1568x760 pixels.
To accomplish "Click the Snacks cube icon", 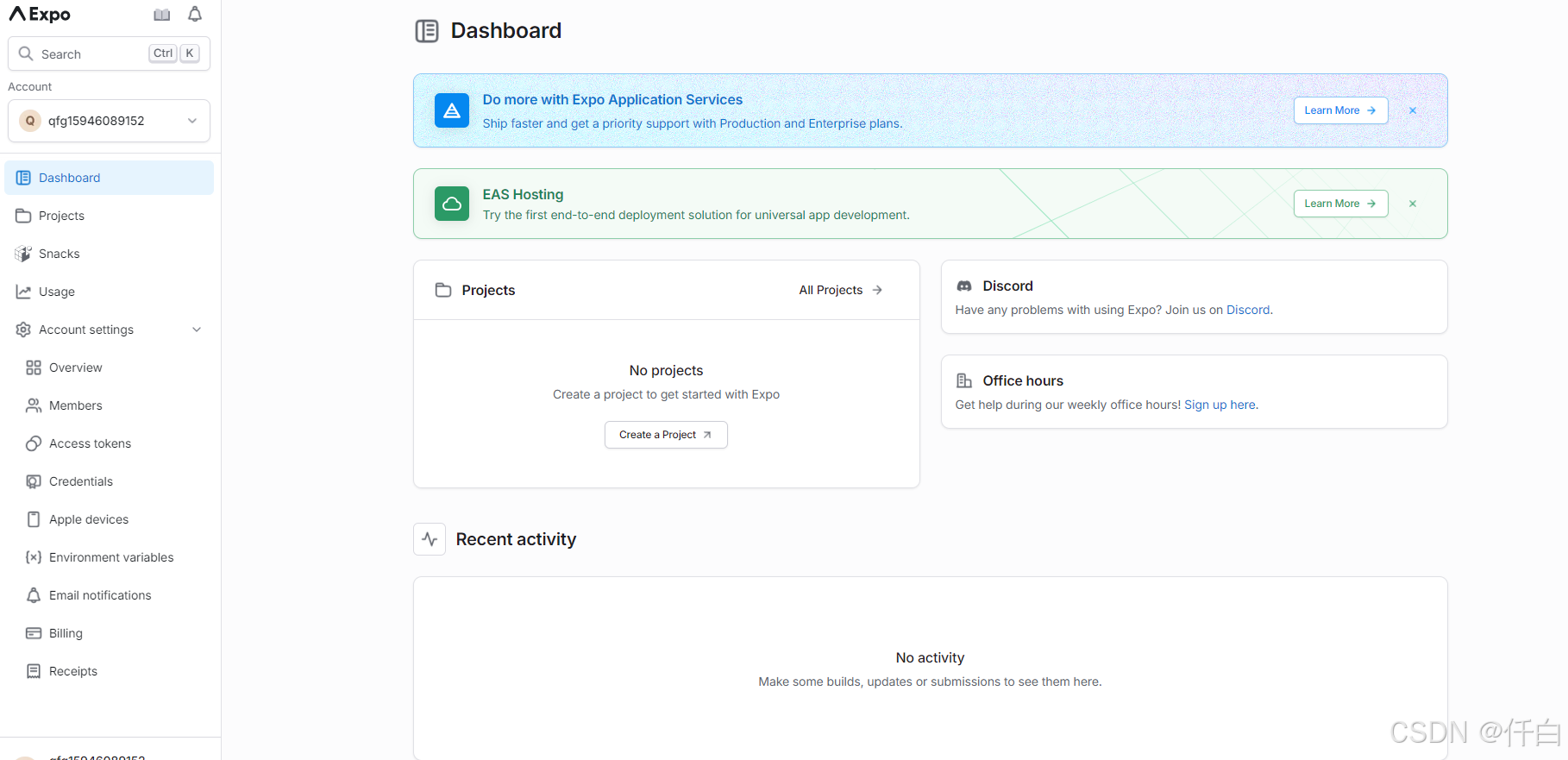I will (x=23, y=254).
